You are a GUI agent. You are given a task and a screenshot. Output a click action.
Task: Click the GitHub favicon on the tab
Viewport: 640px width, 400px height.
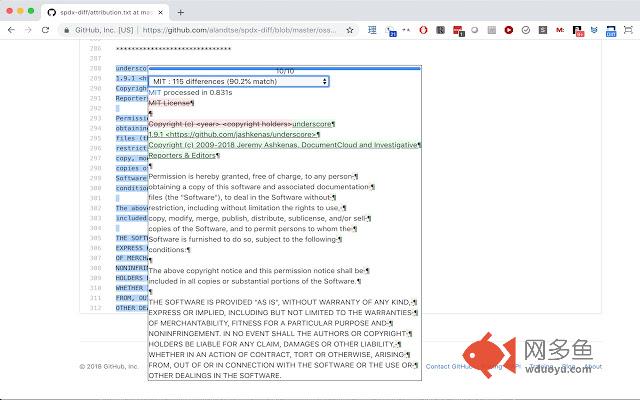tap(51, 12)
